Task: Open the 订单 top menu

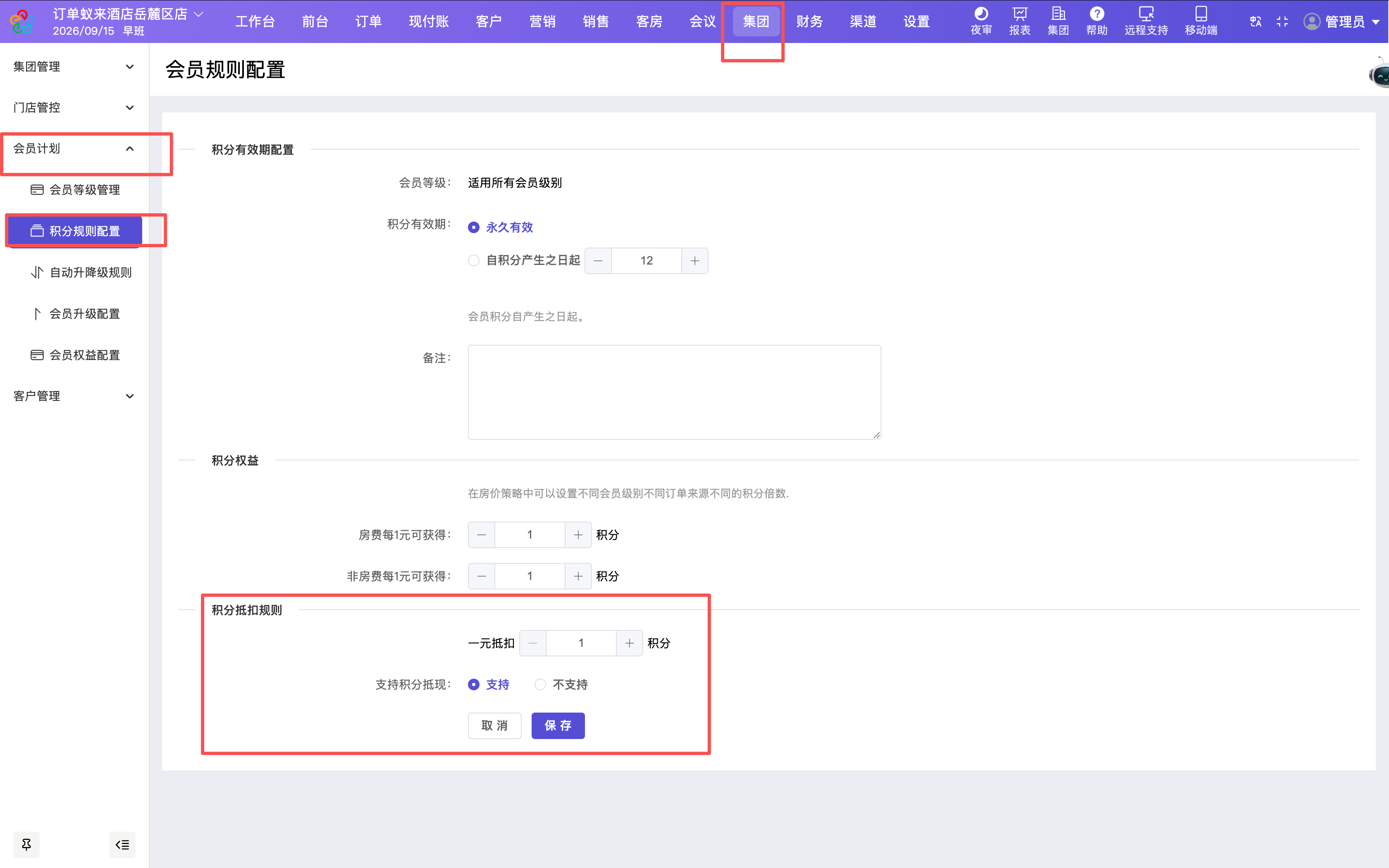Action: click(x=368, y=22)
